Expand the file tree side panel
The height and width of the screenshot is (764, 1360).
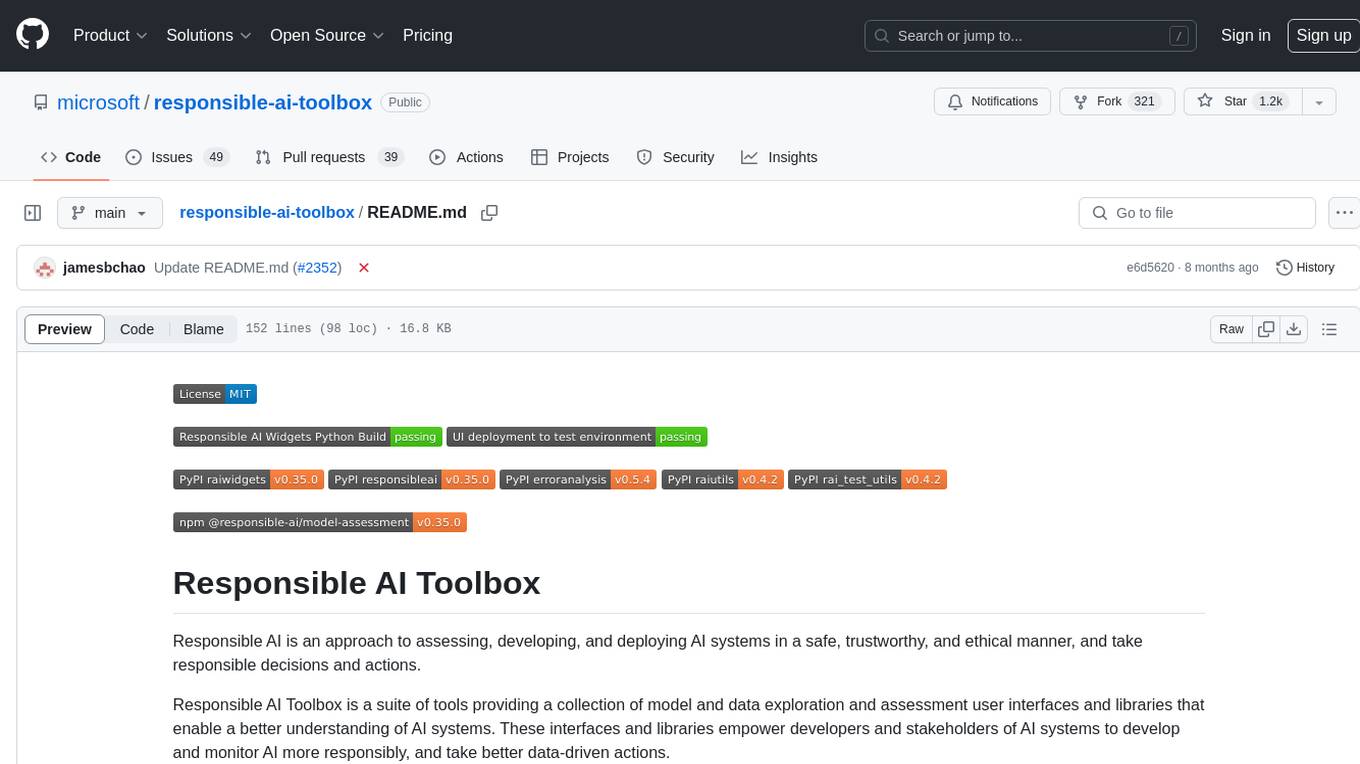[33, 213]
